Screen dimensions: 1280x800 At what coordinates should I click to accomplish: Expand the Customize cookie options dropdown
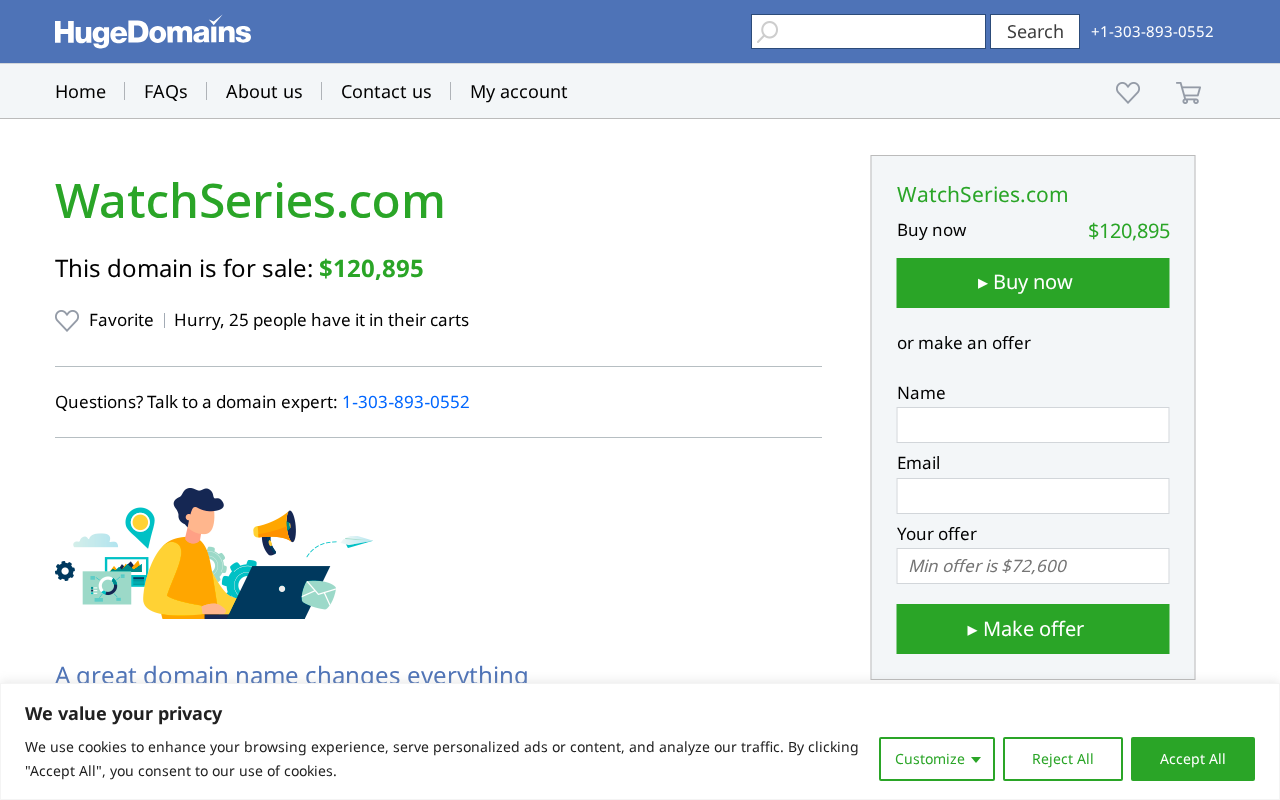(937, 759)
